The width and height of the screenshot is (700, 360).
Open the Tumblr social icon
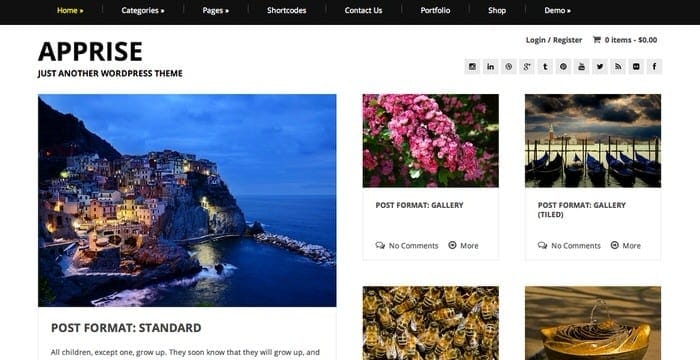[x=545, y=67]
